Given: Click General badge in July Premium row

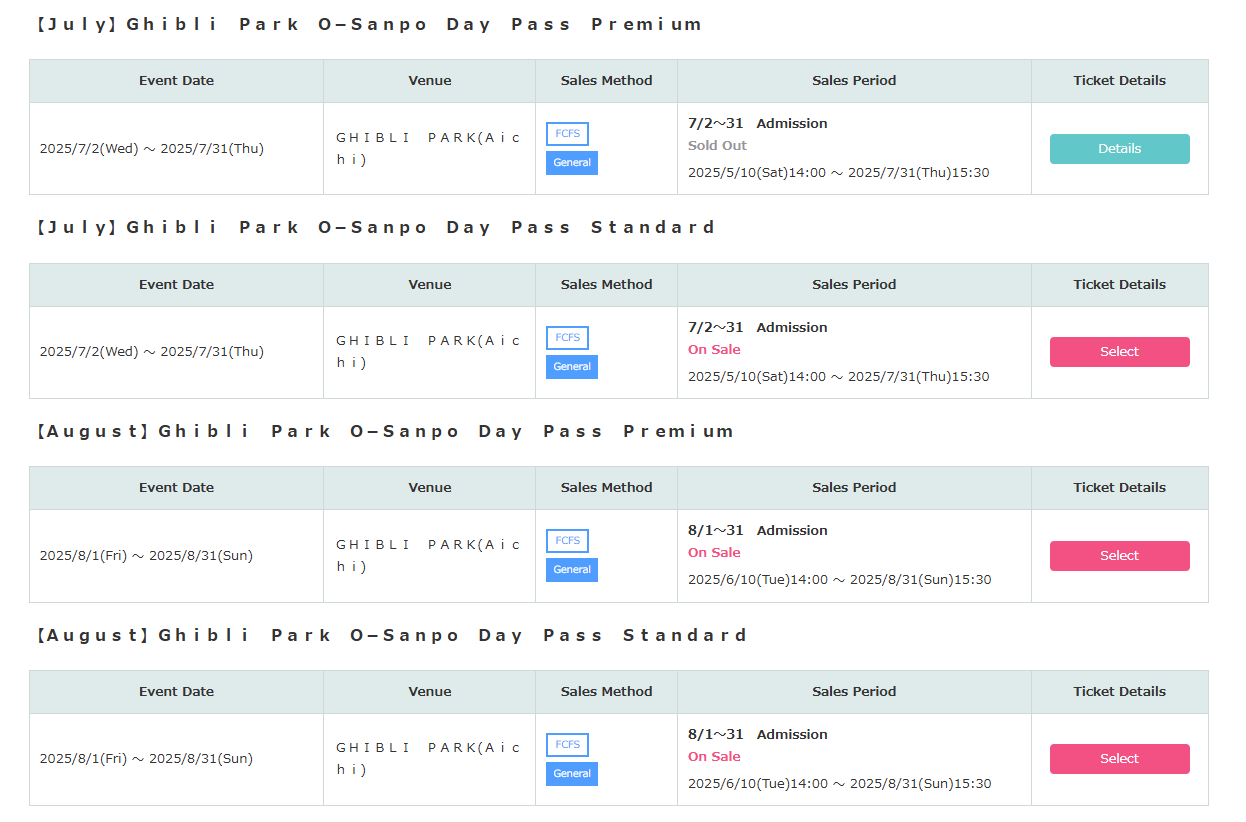Looking at the screenshot, I should 572,163.
